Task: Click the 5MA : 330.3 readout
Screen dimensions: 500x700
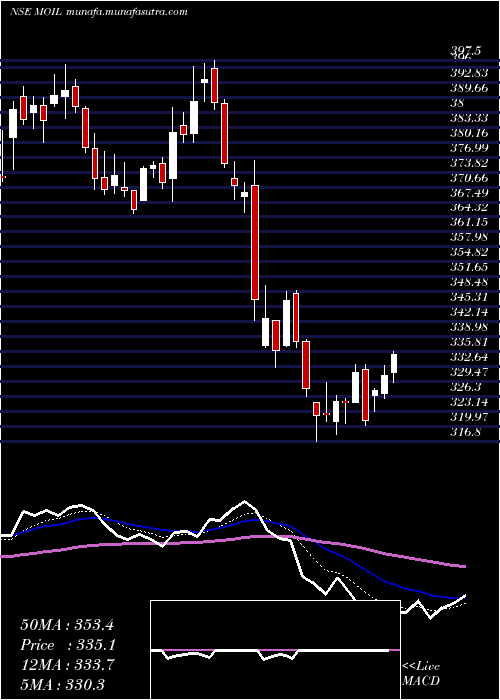Action: (x=62, y=685)
